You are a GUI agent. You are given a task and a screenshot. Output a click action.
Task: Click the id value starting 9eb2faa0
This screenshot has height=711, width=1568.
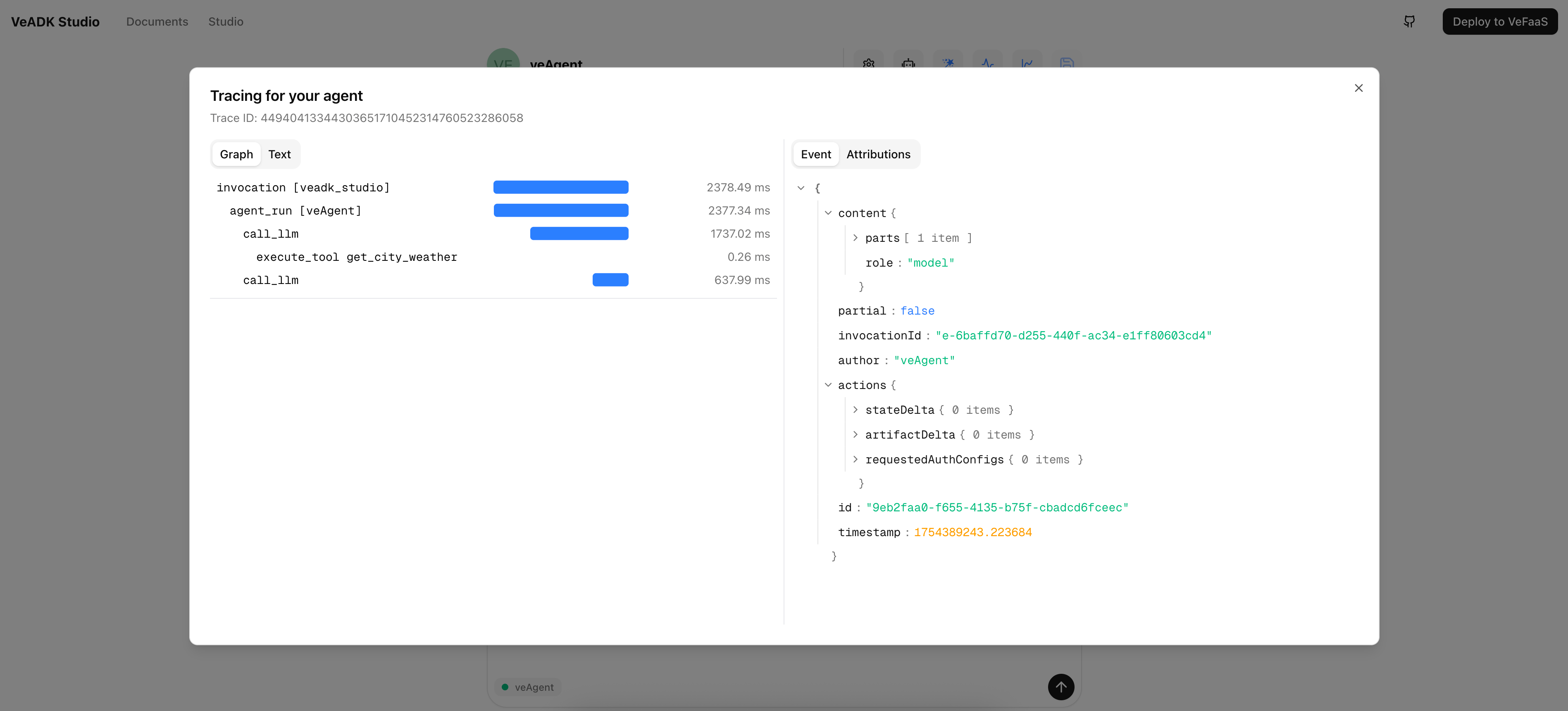pos(997,508)
